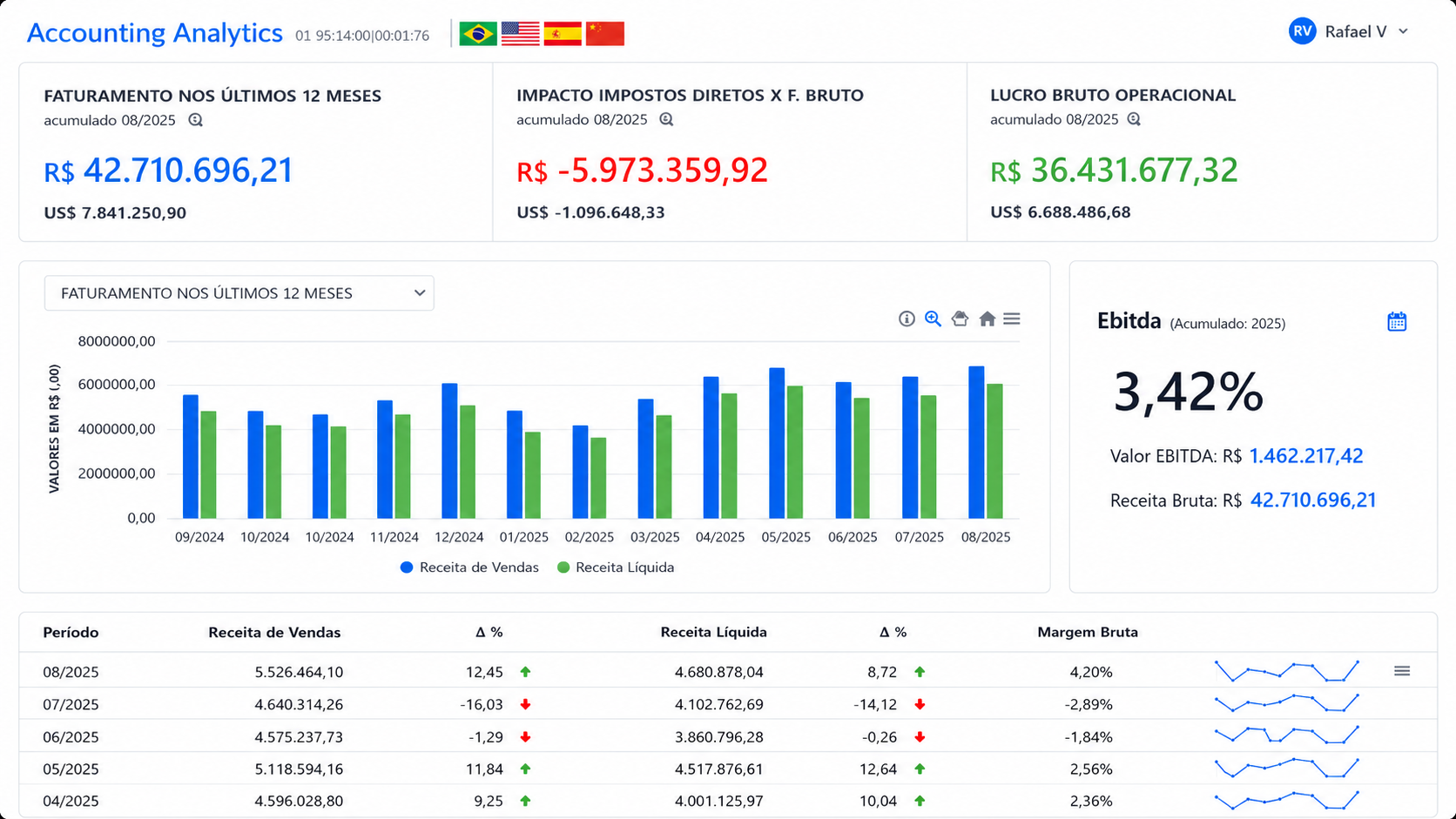The image size is (1456, 819).
Task: Click the US$ -1.096.648,33 amount
Action: pos(590,212)
